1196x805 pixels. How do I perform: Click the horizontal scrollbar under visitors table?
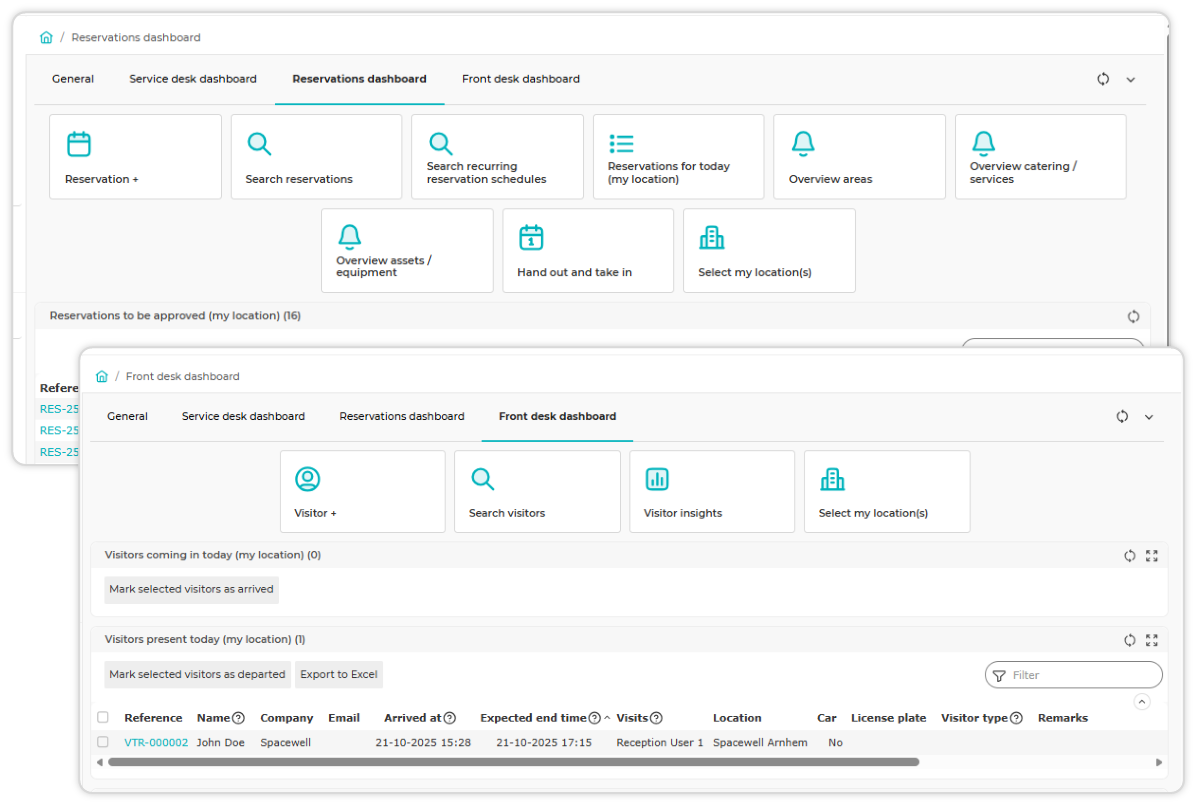[513, 762]
